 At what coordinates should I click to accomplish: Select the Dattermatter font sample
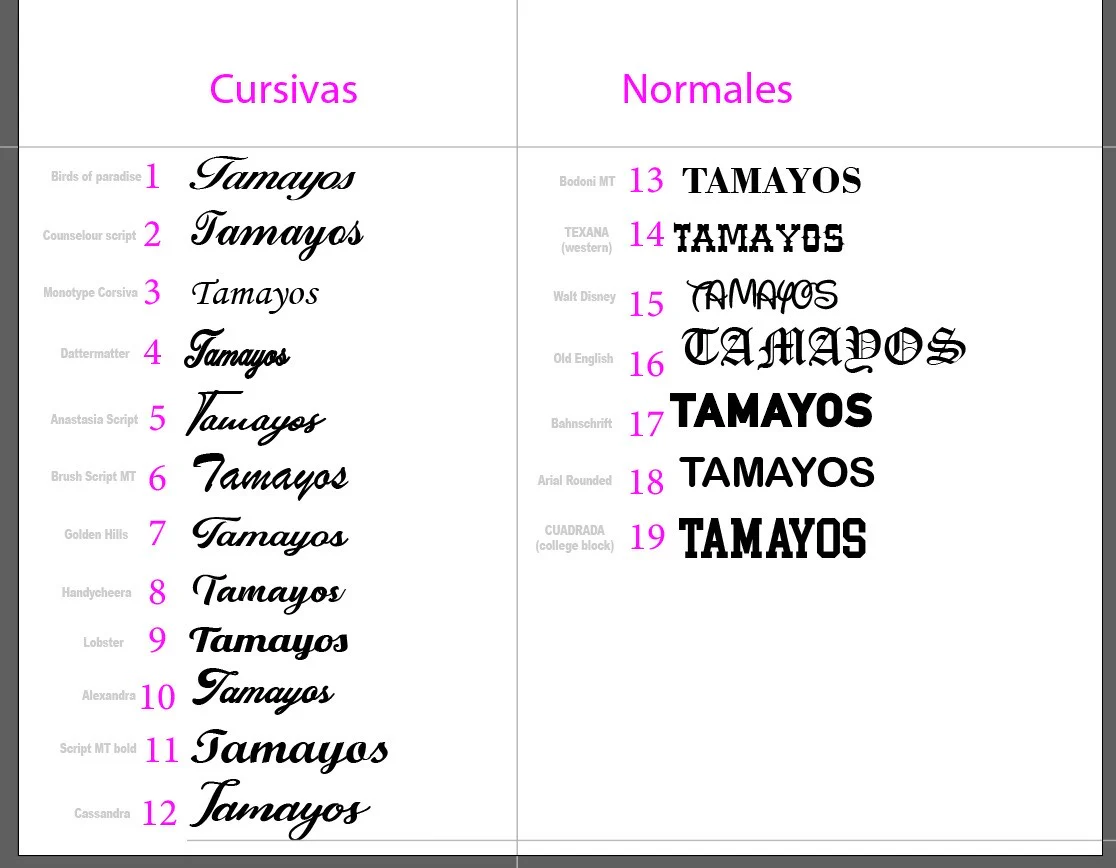[x=237, y=353]
